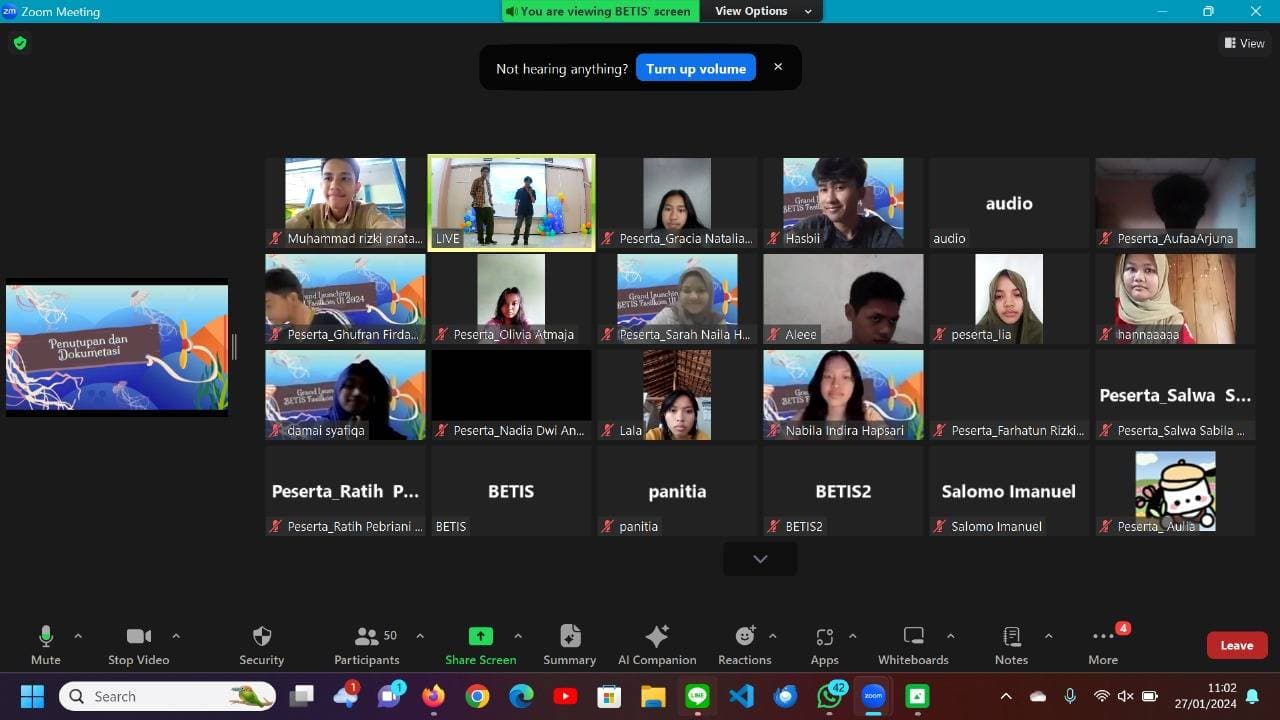
Task: Open Task View on taskbar
Action: [301, 696]
